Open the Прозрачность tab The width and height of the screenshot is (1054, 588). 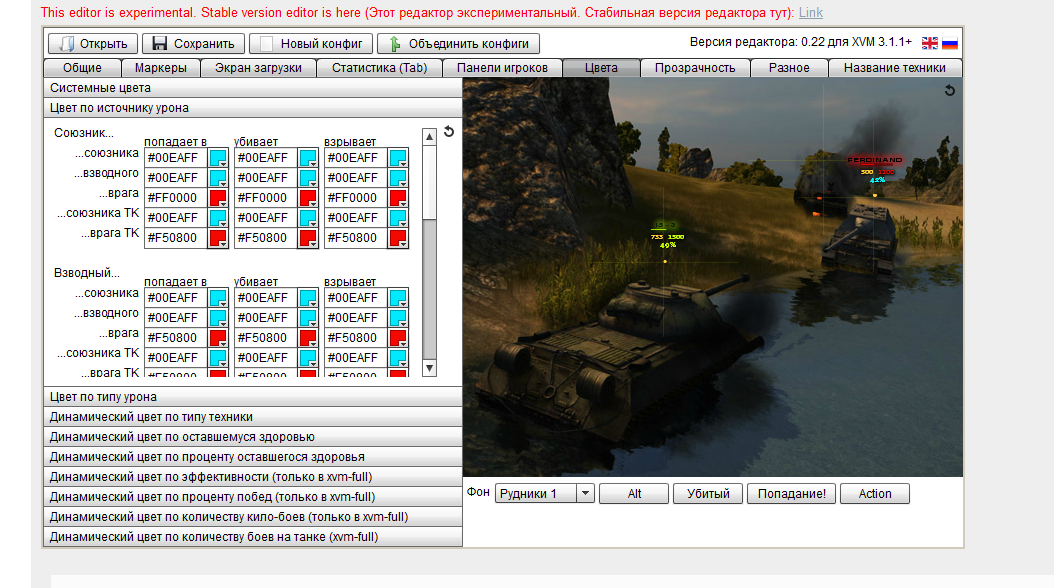pyautogui.click(x=695, y=68)
